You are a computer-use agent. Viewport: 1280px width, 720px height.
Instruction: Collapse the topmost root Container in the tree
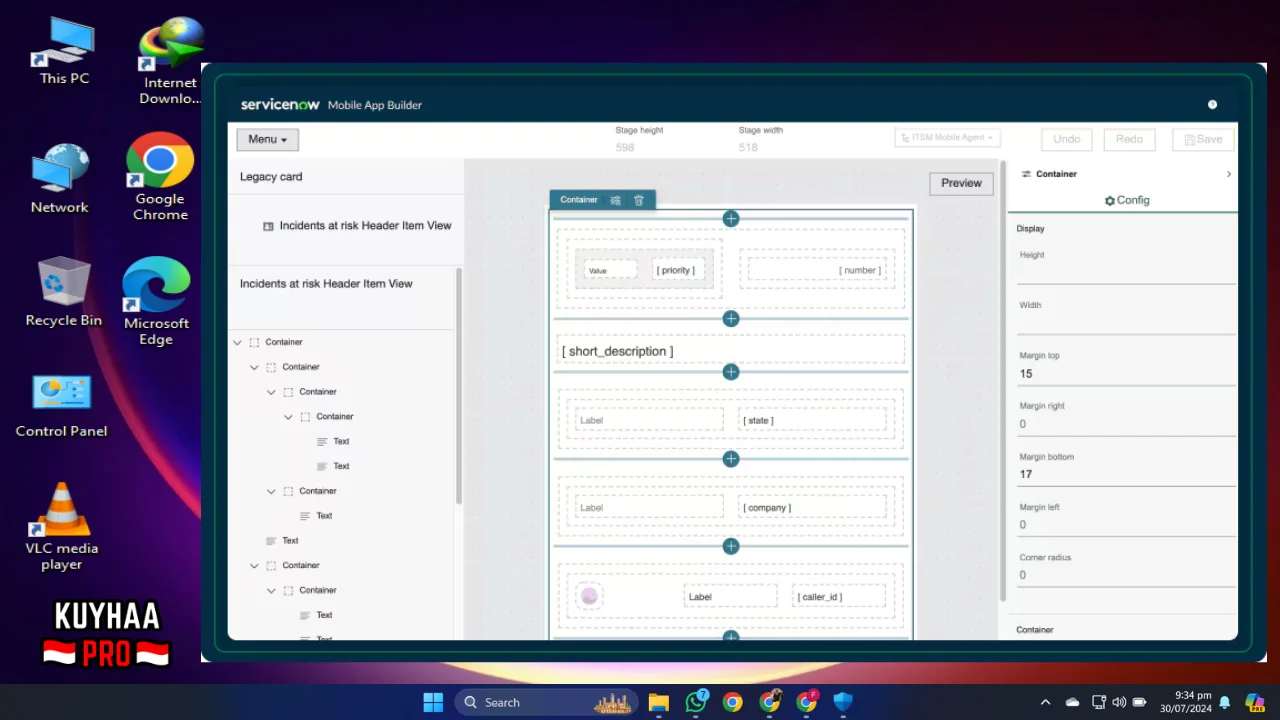click(x=237, y=342)
